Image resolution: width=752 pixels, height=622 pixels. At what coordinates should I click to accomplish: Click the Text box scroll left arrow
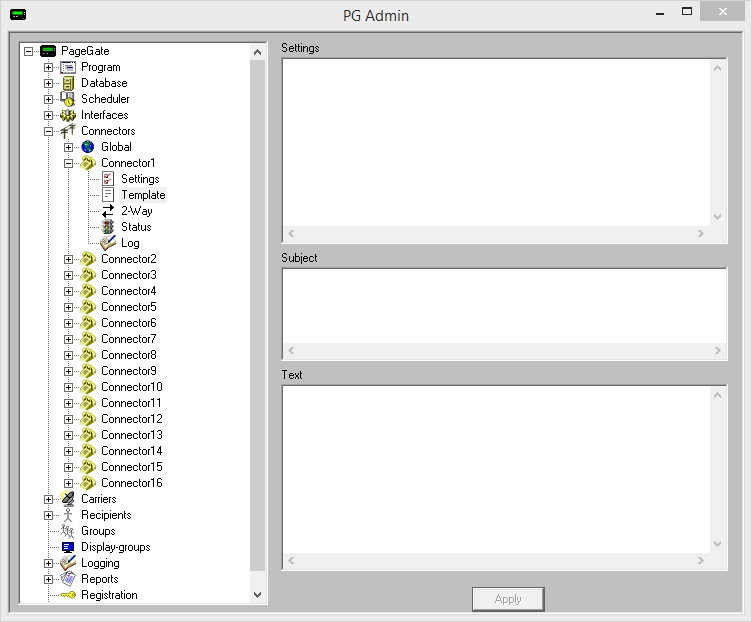[x=291, y=560]
